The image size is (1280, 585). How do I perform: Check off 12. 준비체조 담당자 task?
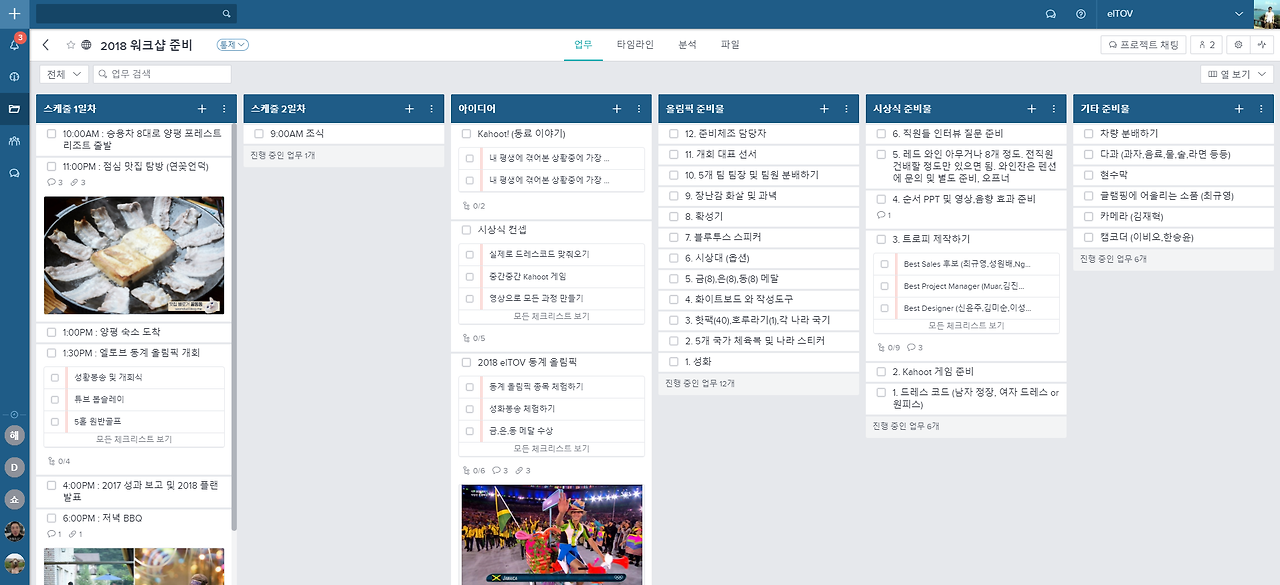coord(674,133)
